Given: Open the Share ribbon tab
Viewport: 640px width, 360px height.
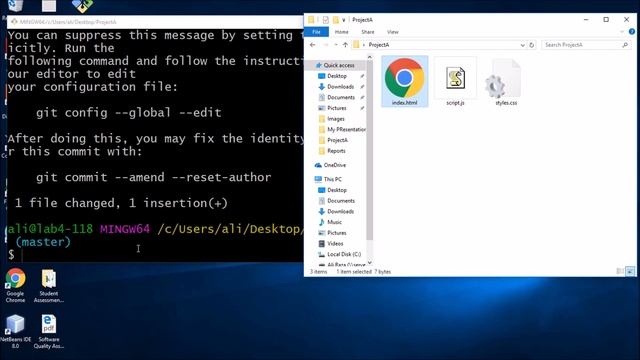Looking at the screenshot, I should (x=367, y=32).
